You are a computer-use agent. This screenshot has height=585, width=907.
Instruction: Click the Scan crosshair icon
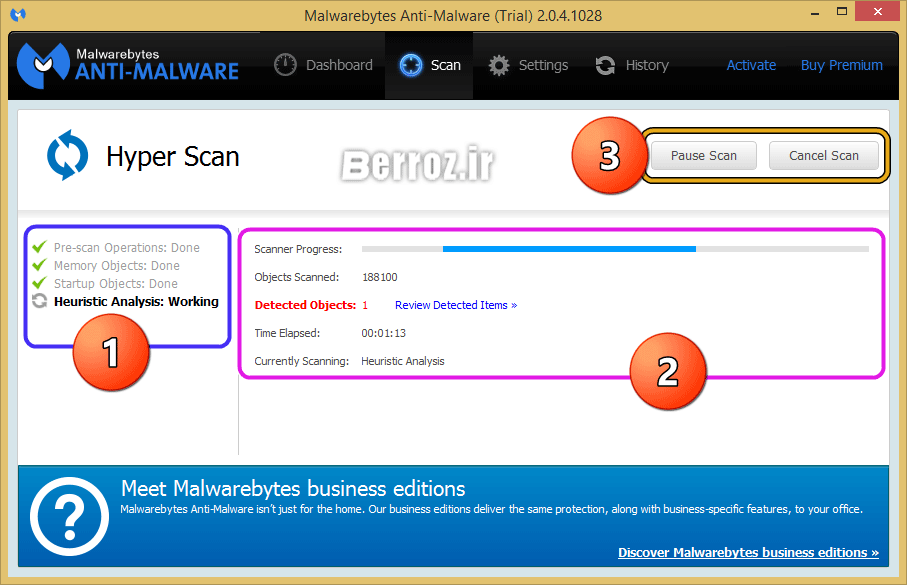(411, 65)
